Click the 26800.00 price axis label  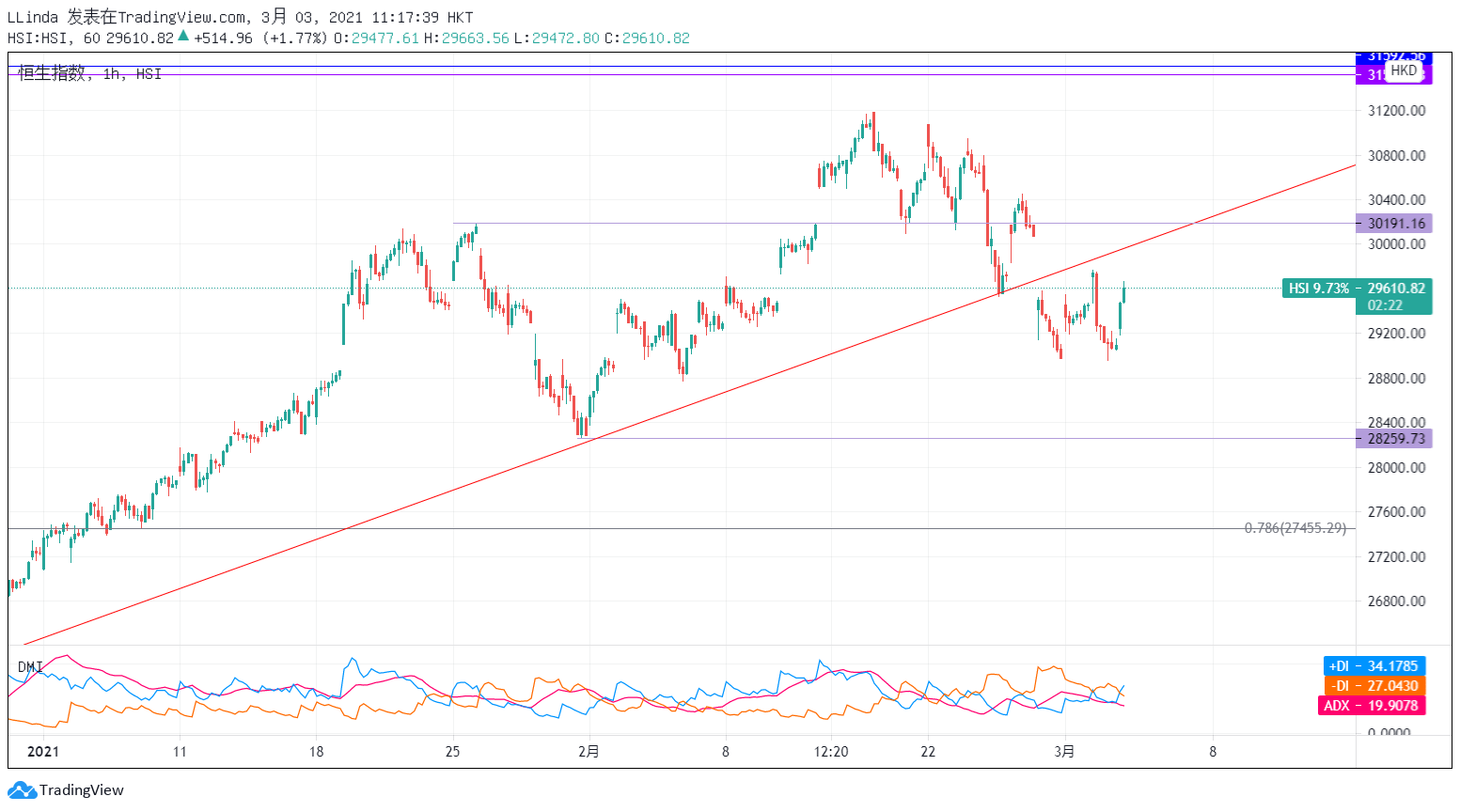(x=1396, y=601)
